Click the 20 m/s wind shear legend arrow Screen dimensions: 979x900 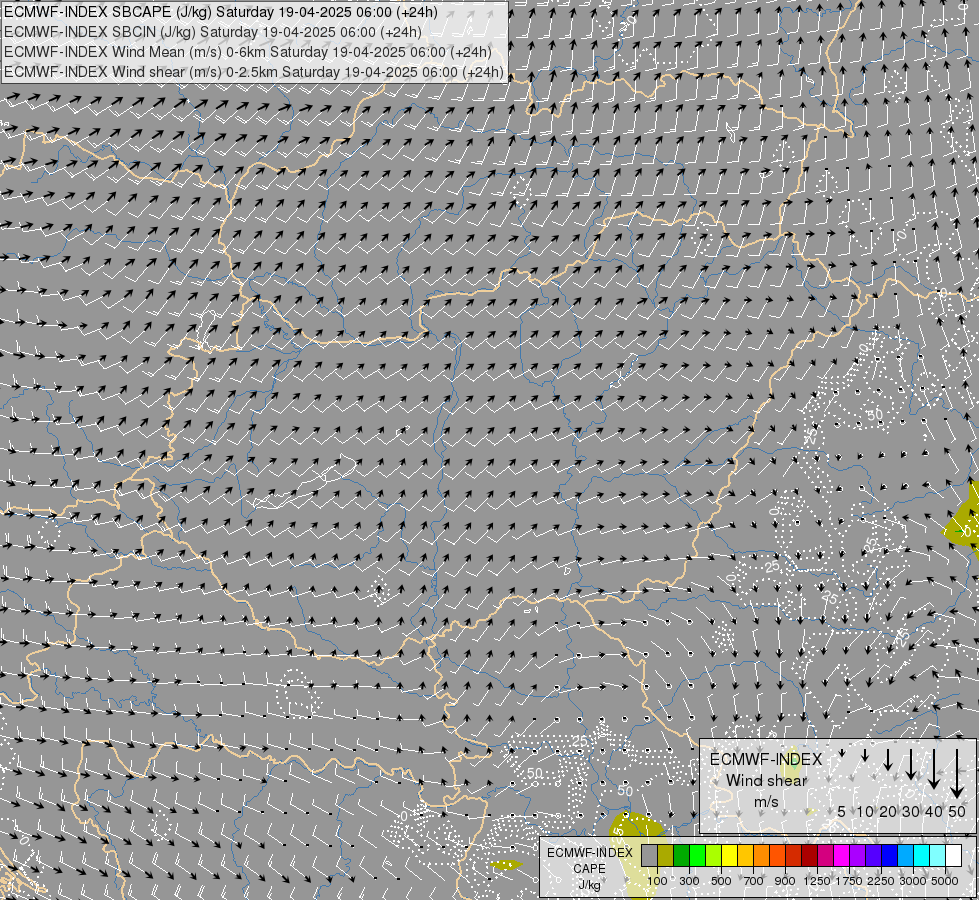click(888, 759)
